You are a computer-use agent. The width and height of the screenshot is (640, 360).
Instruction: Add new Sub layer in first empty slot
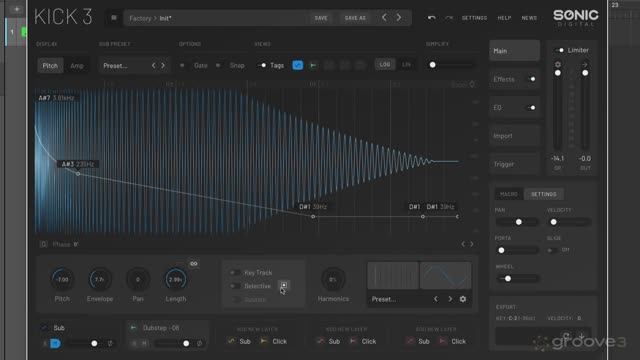(x=239, y=341)
